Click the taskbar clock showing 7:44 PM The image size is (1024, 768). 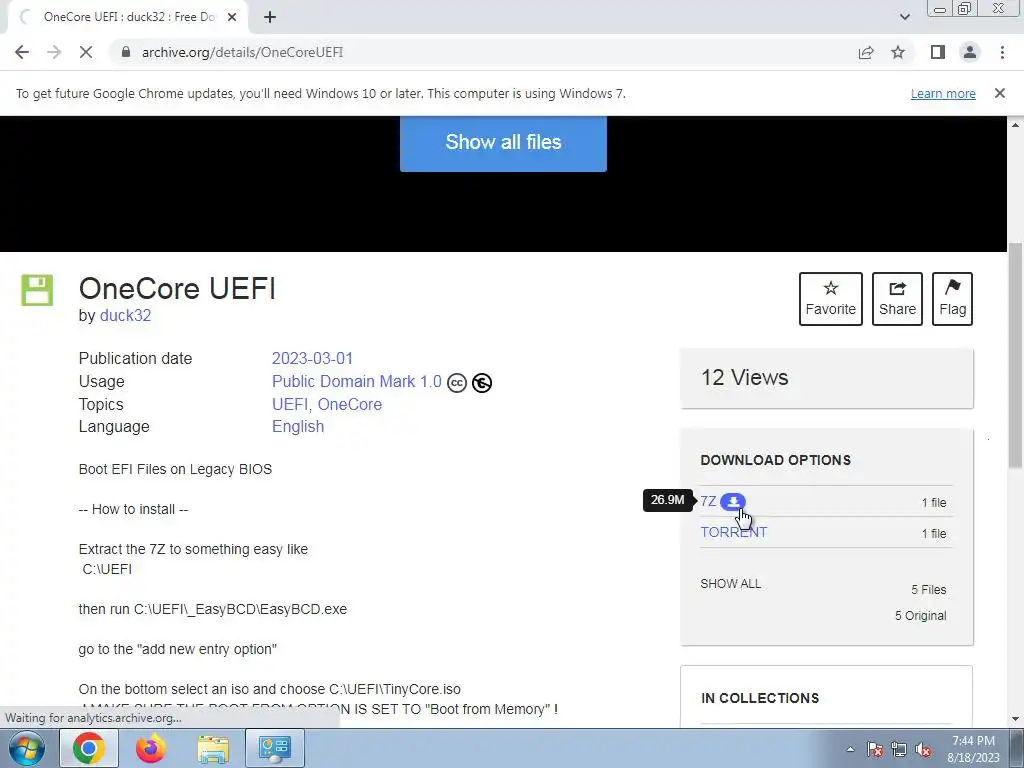(973, 749)
